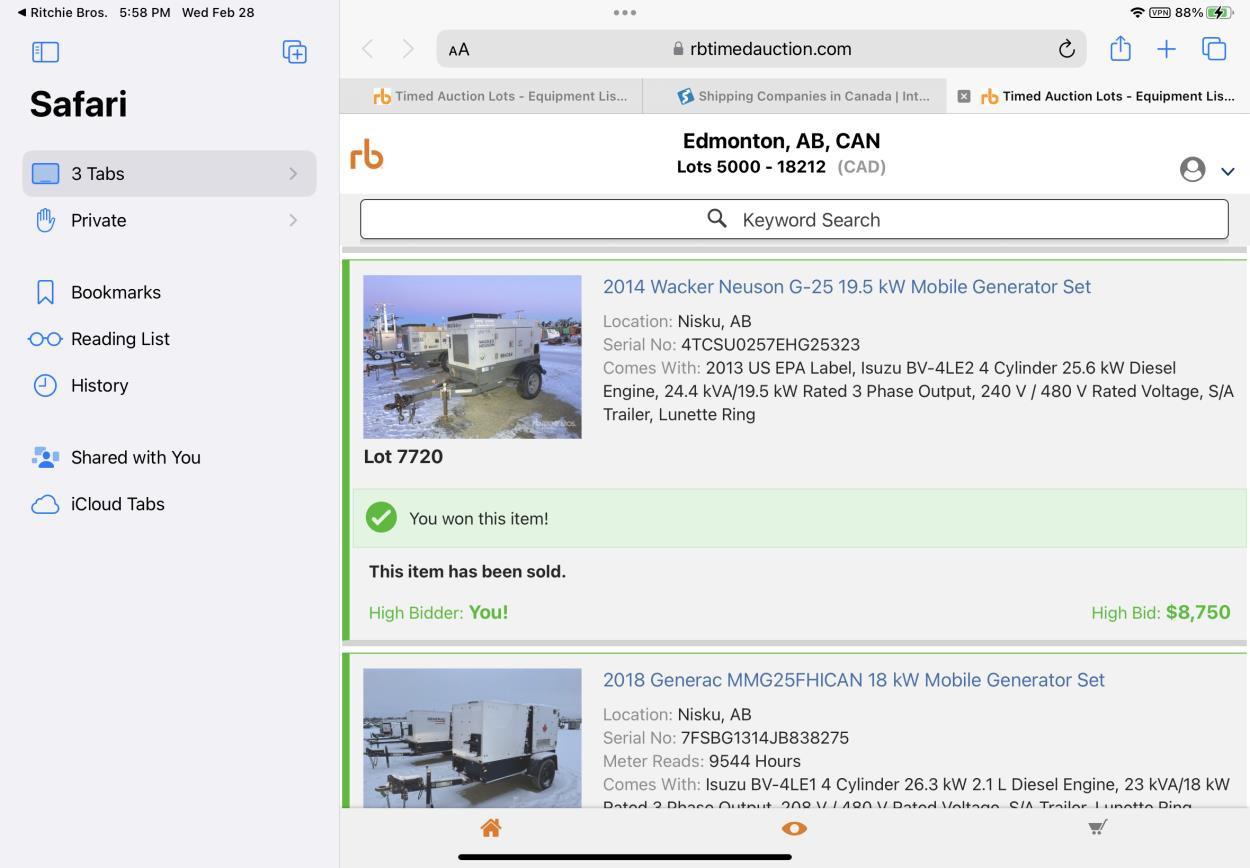Expand the user account dropdown
Screen dimensions: 1250x868
click(x=1227, y=171)
